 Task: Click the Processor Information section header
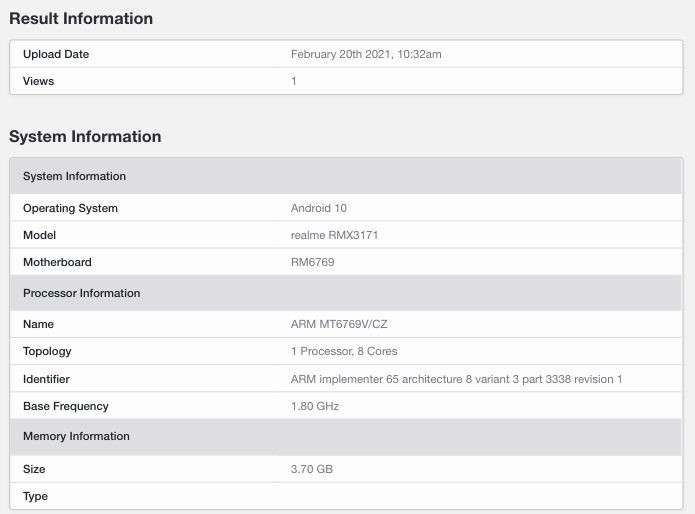346,293
